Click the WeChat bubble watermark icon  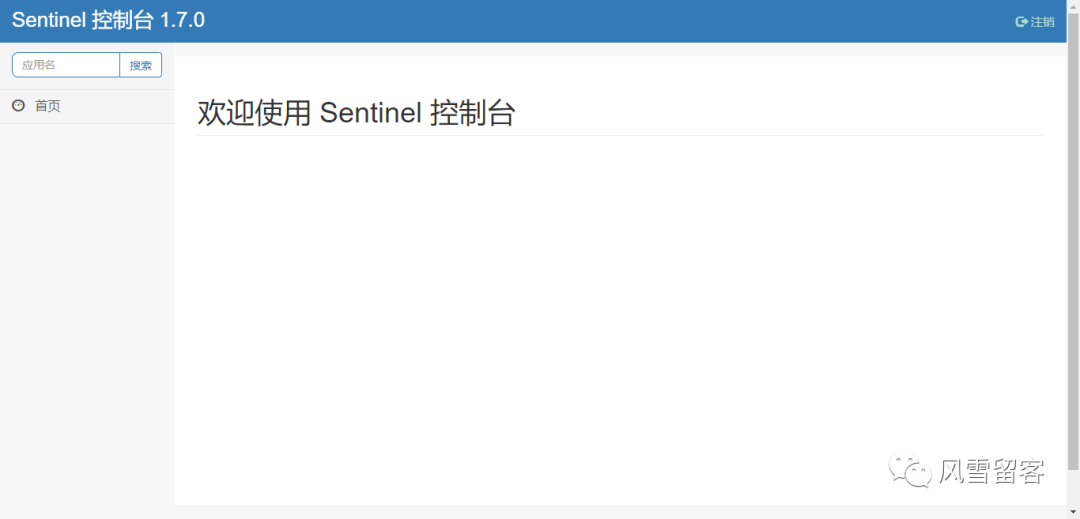pos(911,470)
